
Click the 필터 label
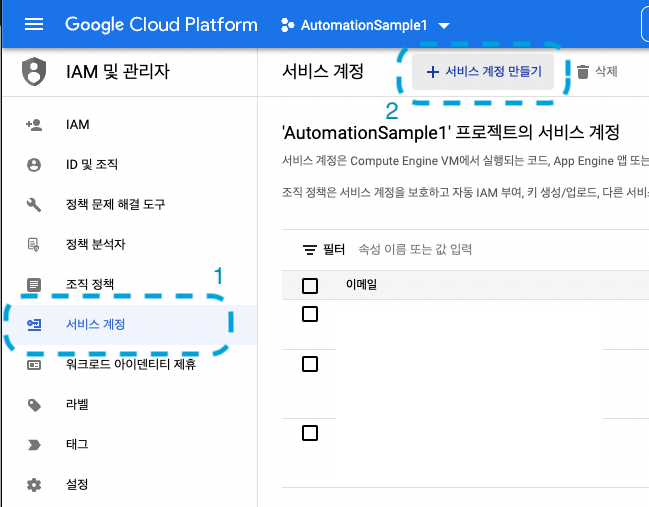click(x=334, y=250)
